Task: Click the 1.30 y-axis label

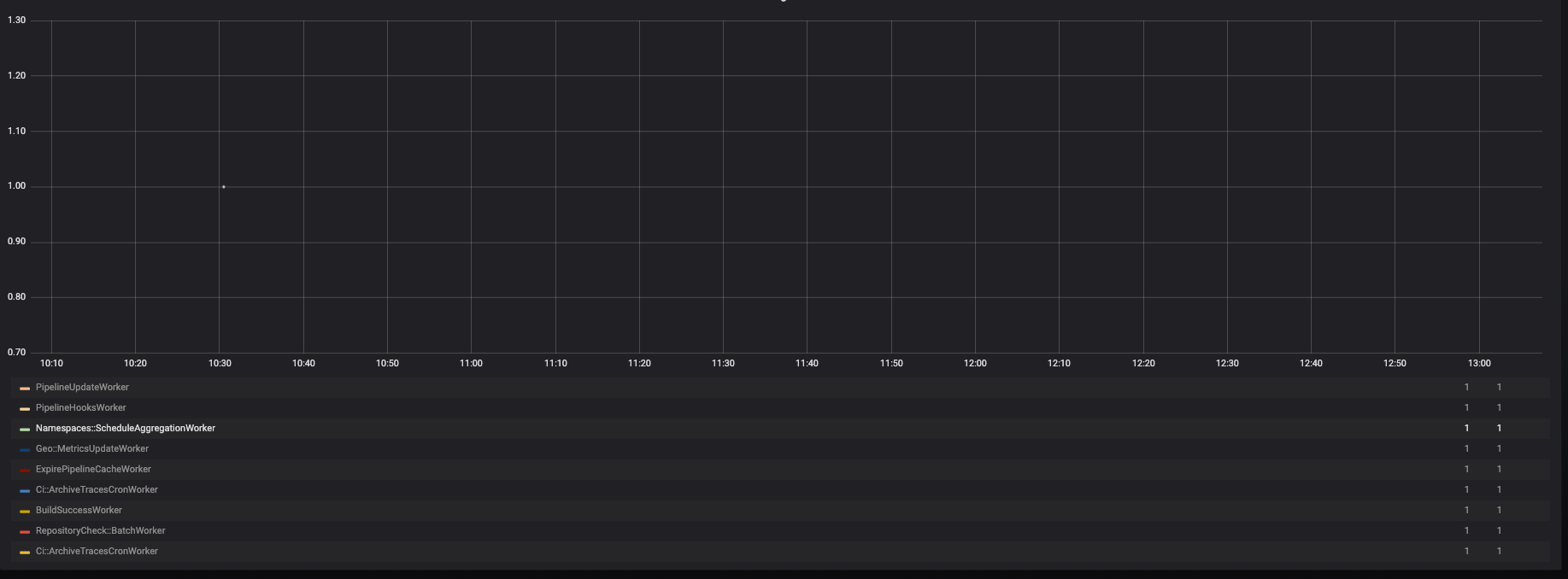Action: point(17,20)
